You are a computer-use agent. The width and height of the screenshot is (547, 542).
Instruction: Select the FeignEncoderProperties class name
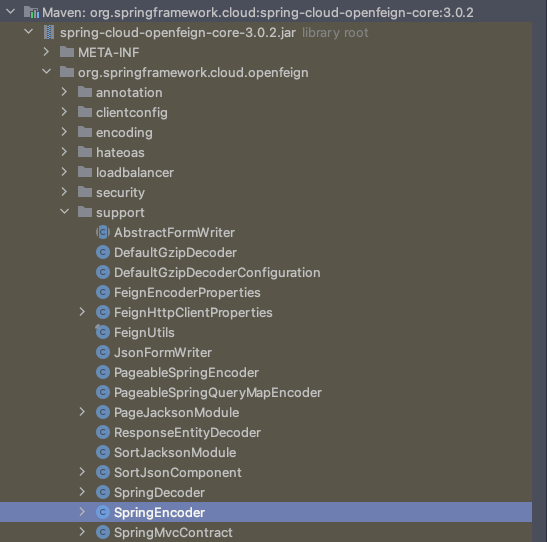[x=187, y=293]
